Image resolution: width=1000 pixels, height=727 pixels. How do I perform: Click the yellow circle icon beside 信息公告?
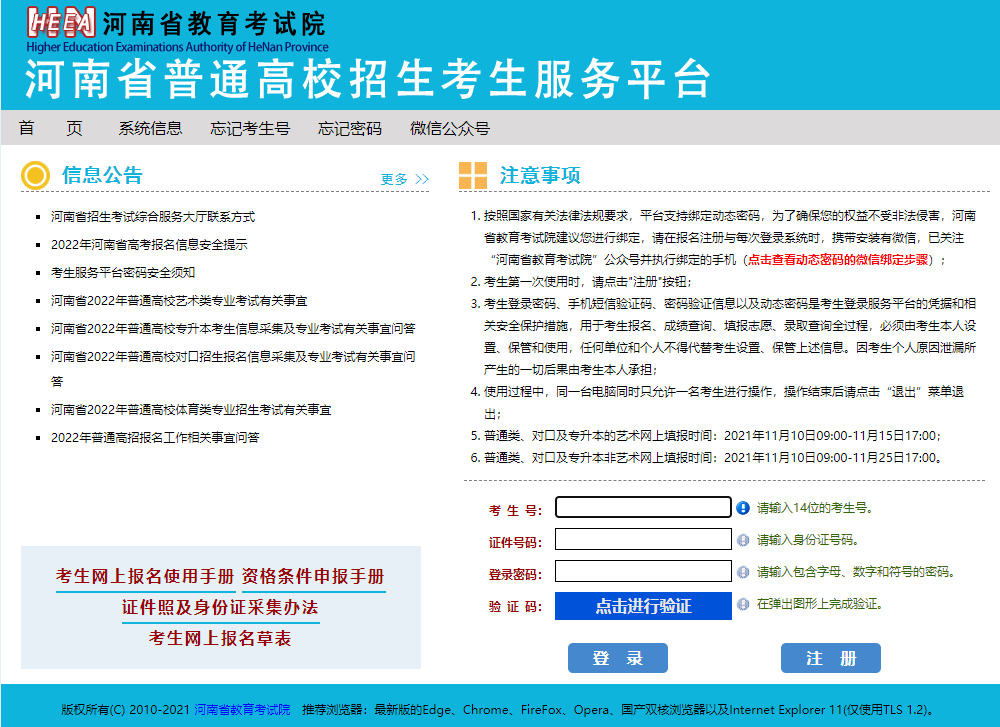(x=35, y=175)
